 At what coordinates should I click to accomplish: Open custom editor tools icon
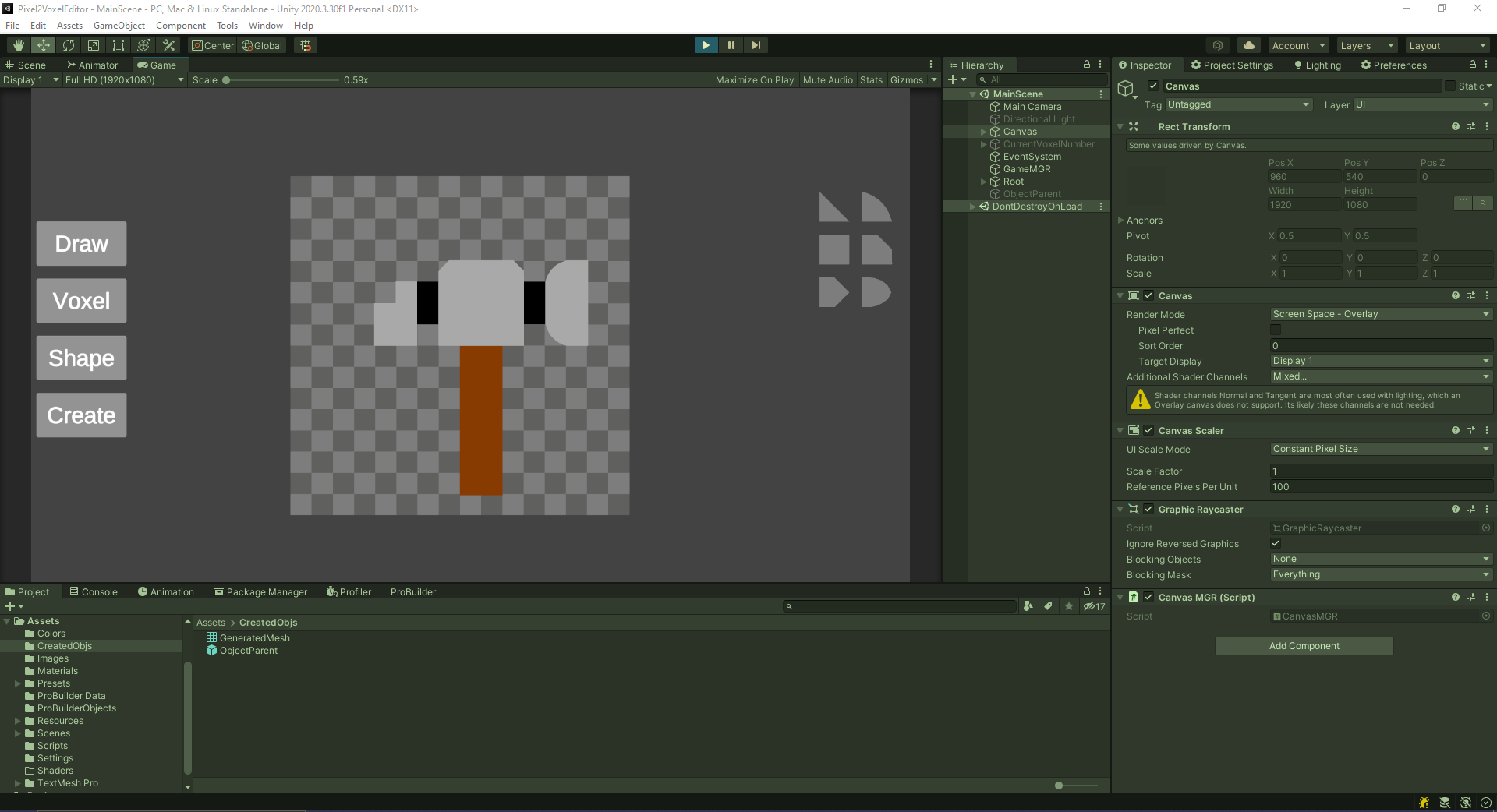(x=168, y=45)
